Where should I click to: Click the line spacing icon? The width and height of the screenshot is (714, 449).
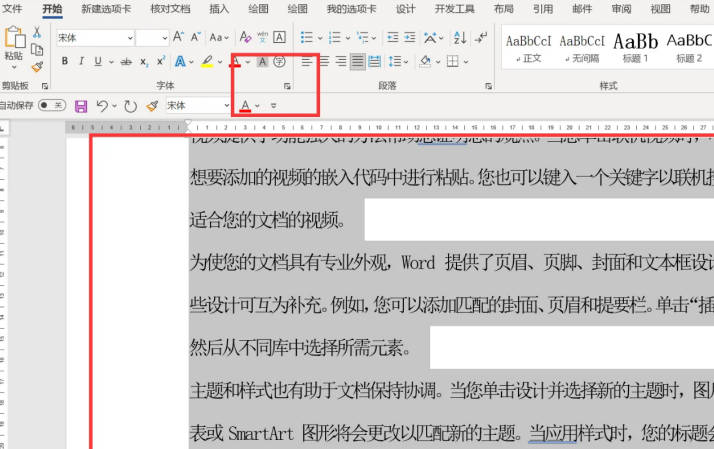395,61
